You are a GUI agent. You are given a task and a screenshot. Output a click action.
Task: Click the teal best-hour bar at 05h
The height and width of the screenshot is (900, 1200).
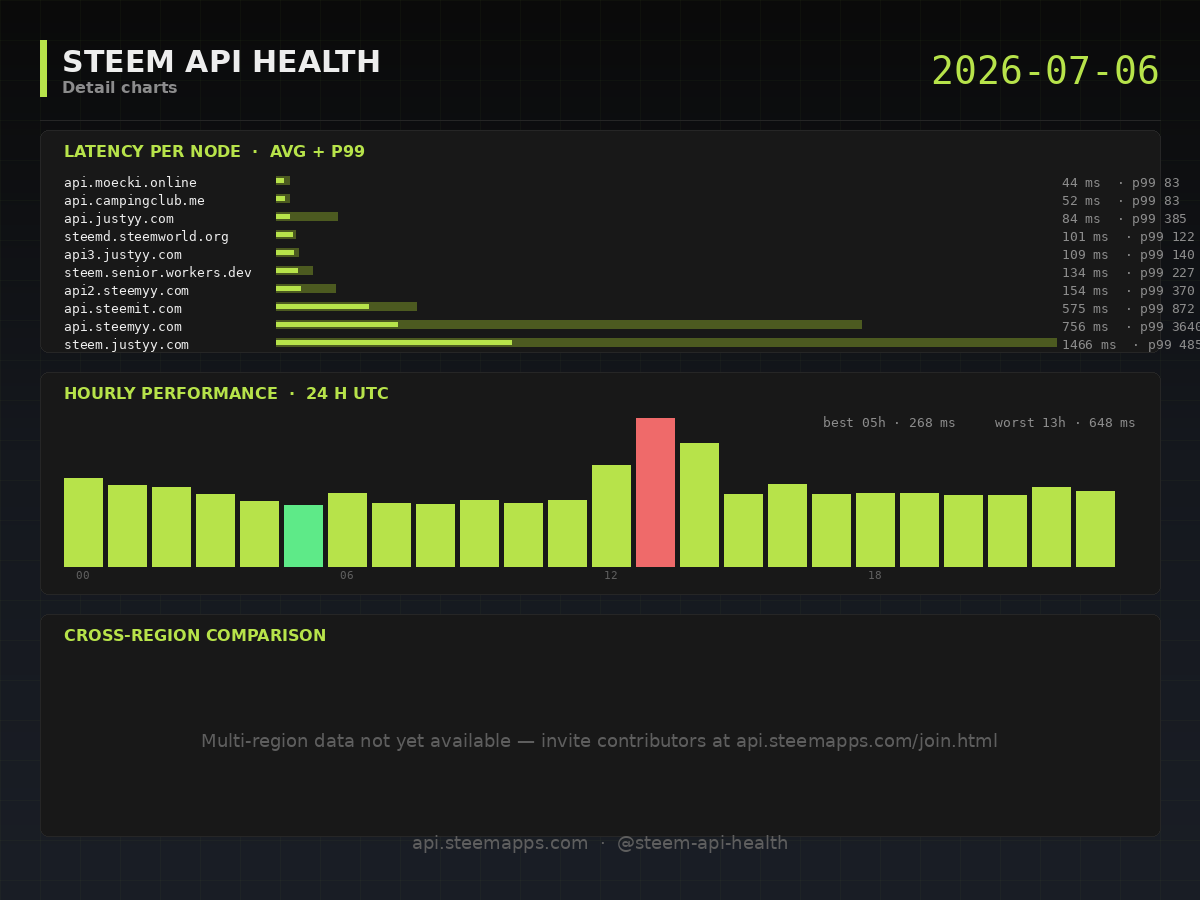pyautogui.click(x=303, y=536)
